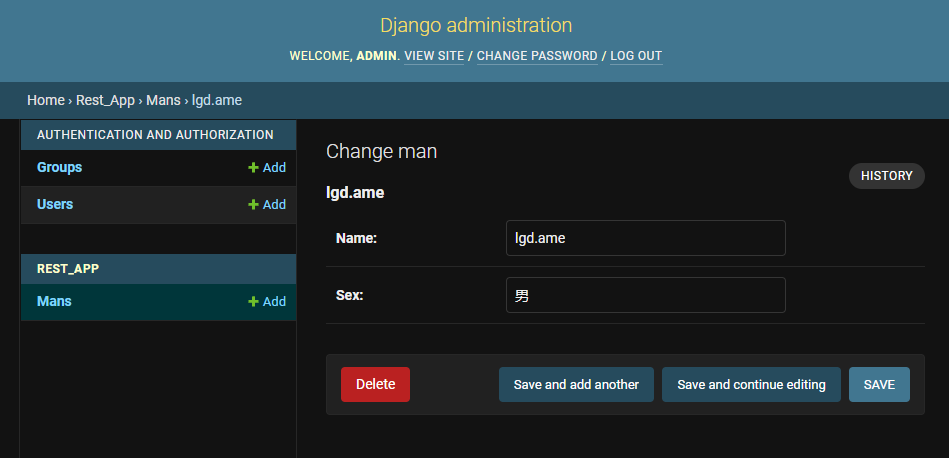949x458 pixels.
Task: View the object's History
Action: (886, 176)
